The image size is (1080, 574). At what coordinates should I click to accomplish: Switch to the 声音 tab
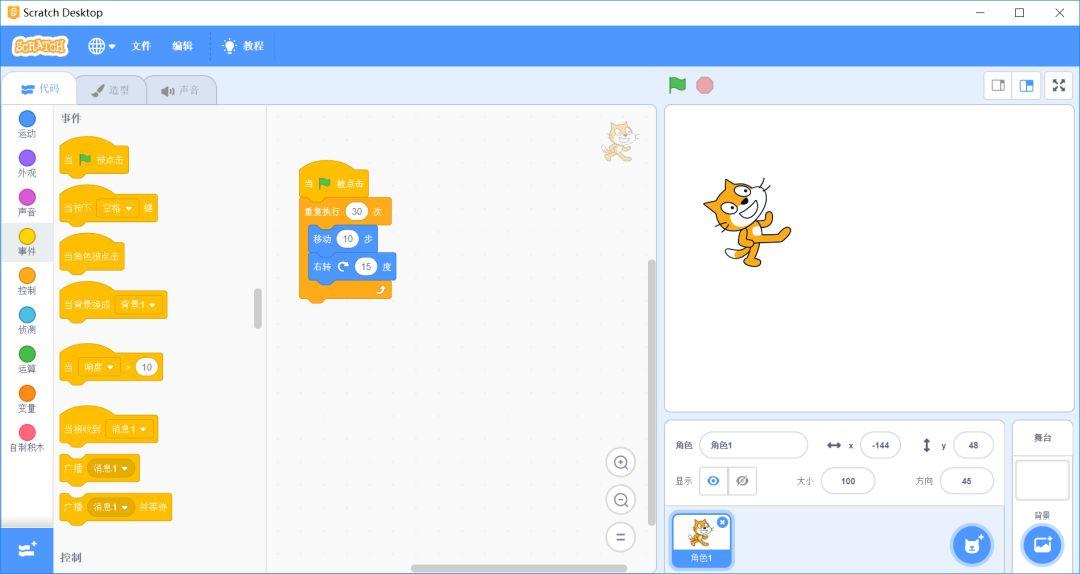click(x=180, y=90)
